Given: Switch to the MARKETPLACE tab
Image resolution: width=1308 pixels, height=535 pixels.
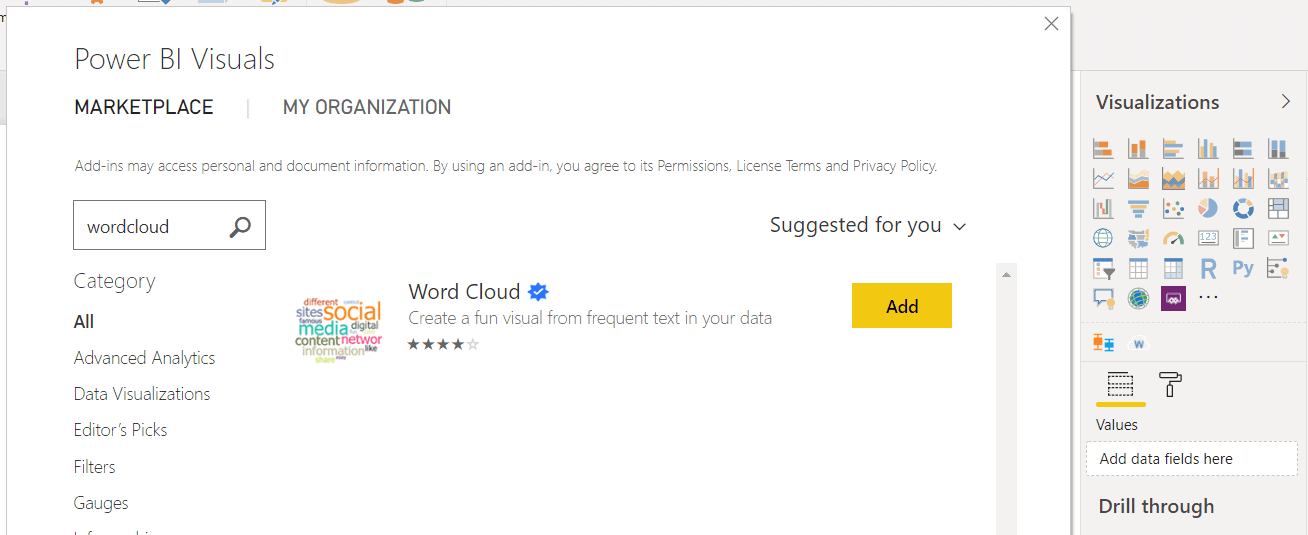Looking at the screenshot, I should pos(144,107).
